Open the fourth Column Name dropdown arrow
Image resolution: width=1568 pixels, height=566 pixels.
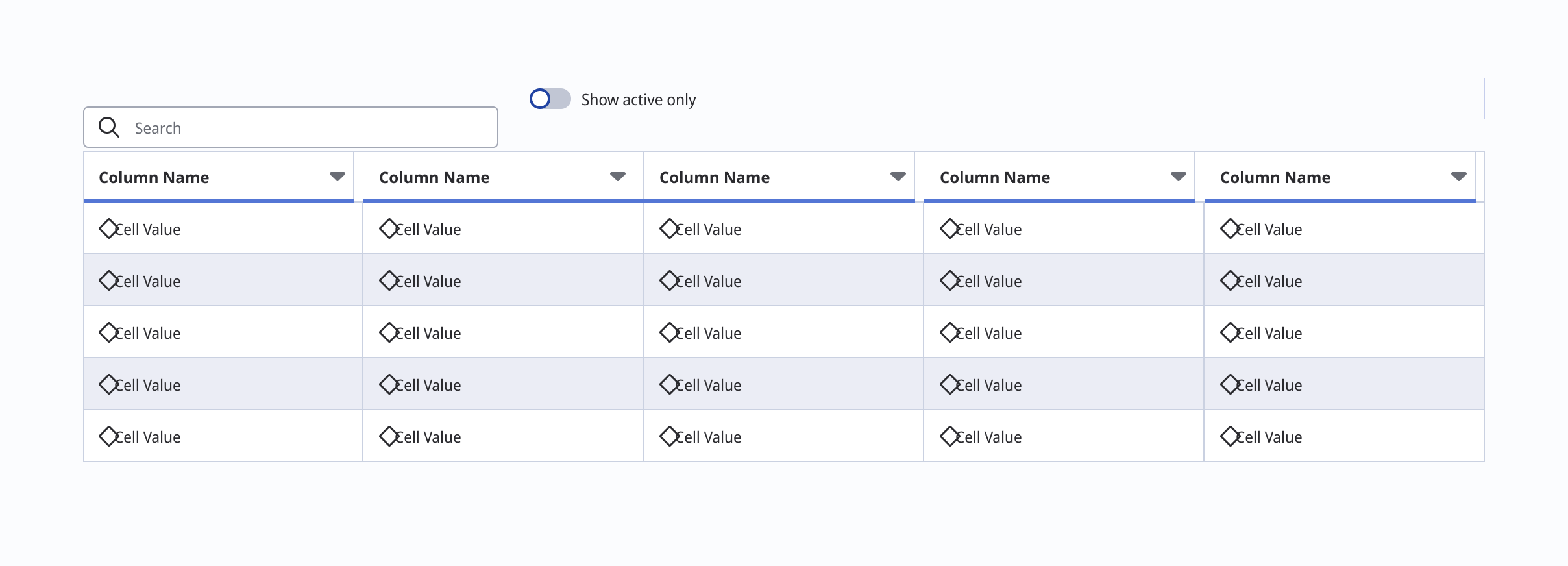pyautogui.click(x=1179, y=177)
